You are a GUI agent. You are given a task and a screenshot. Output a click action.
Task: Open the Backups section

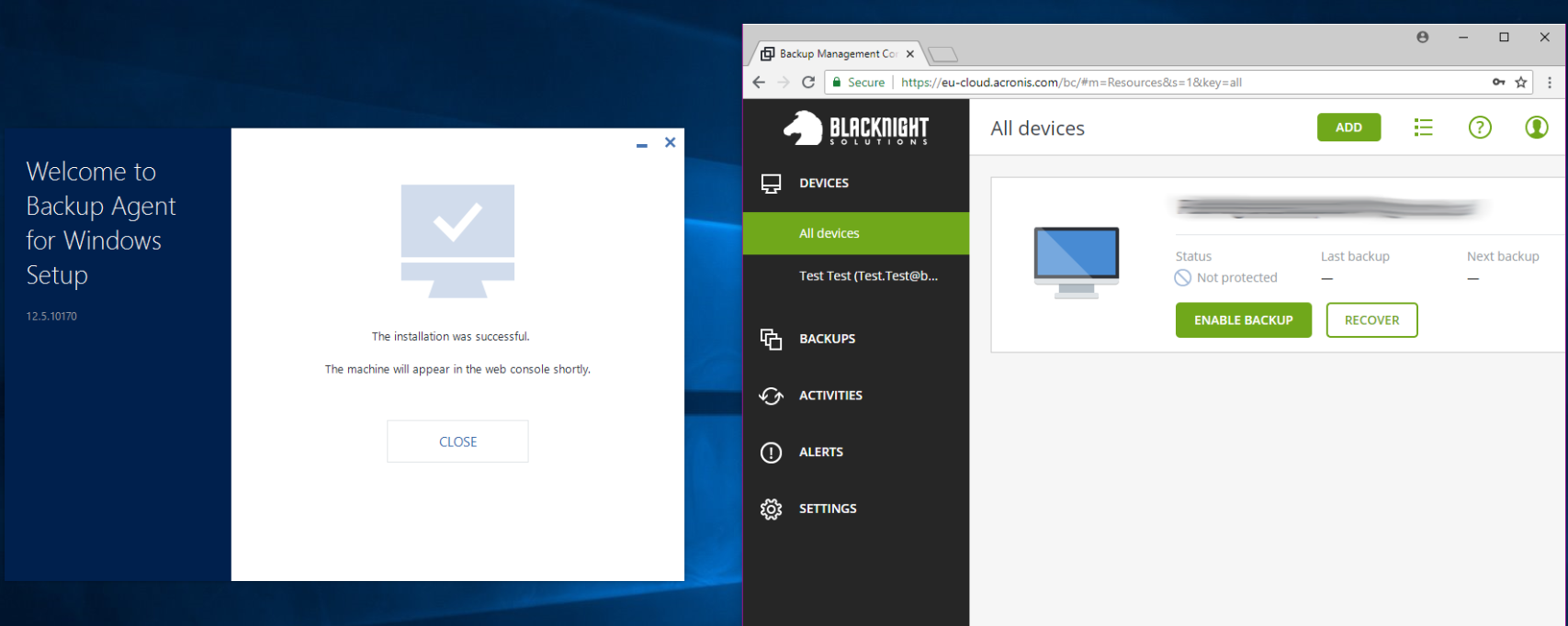tap(856, 339)
